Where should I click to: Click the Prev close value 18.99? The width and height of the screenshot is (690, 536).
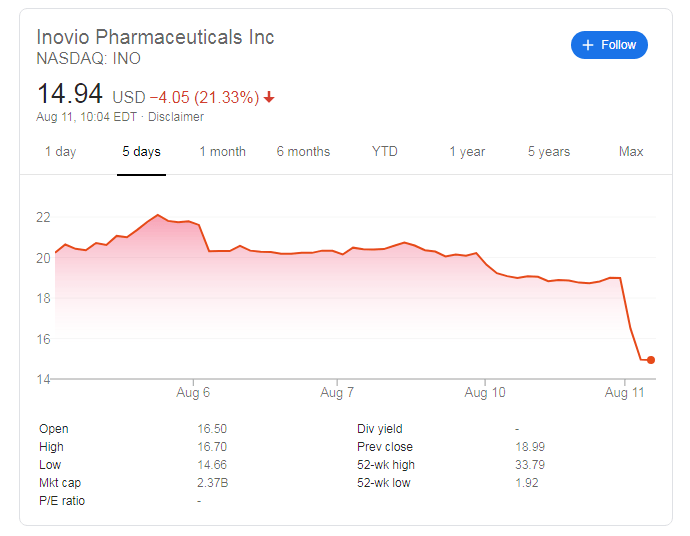[530, 447]
